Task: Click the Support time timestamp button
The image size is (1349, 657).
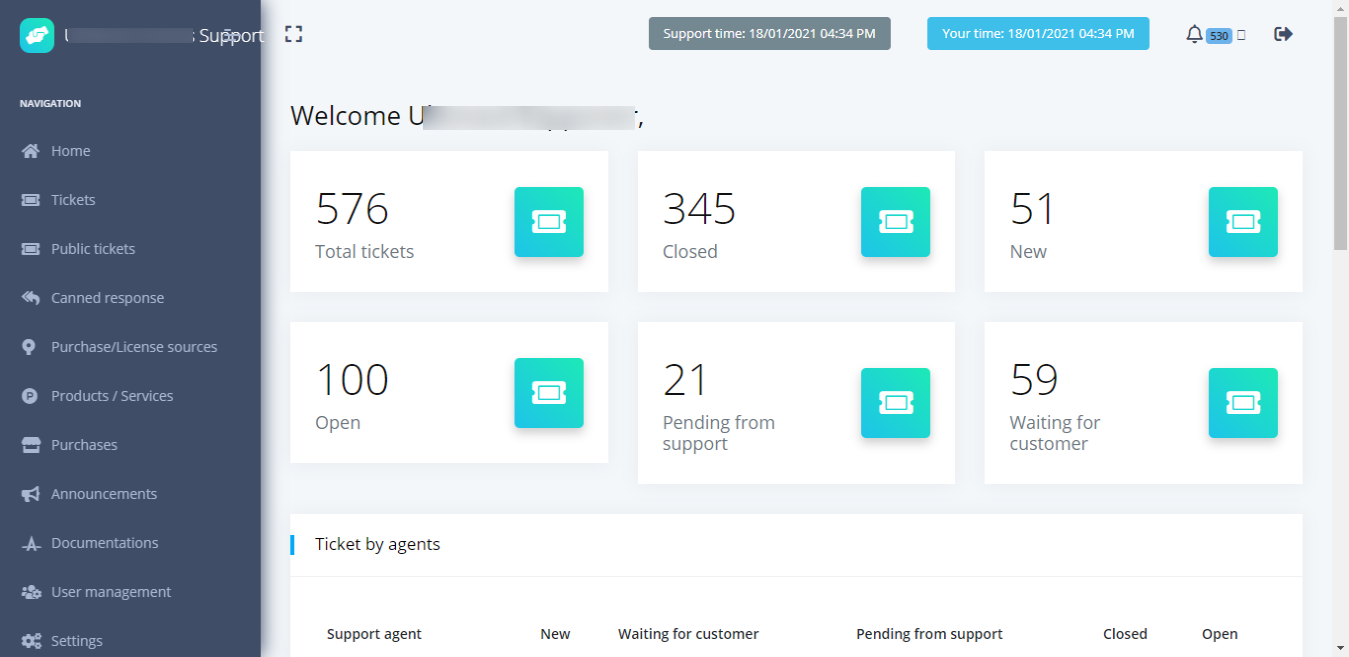Action: [x=769, y=33]
